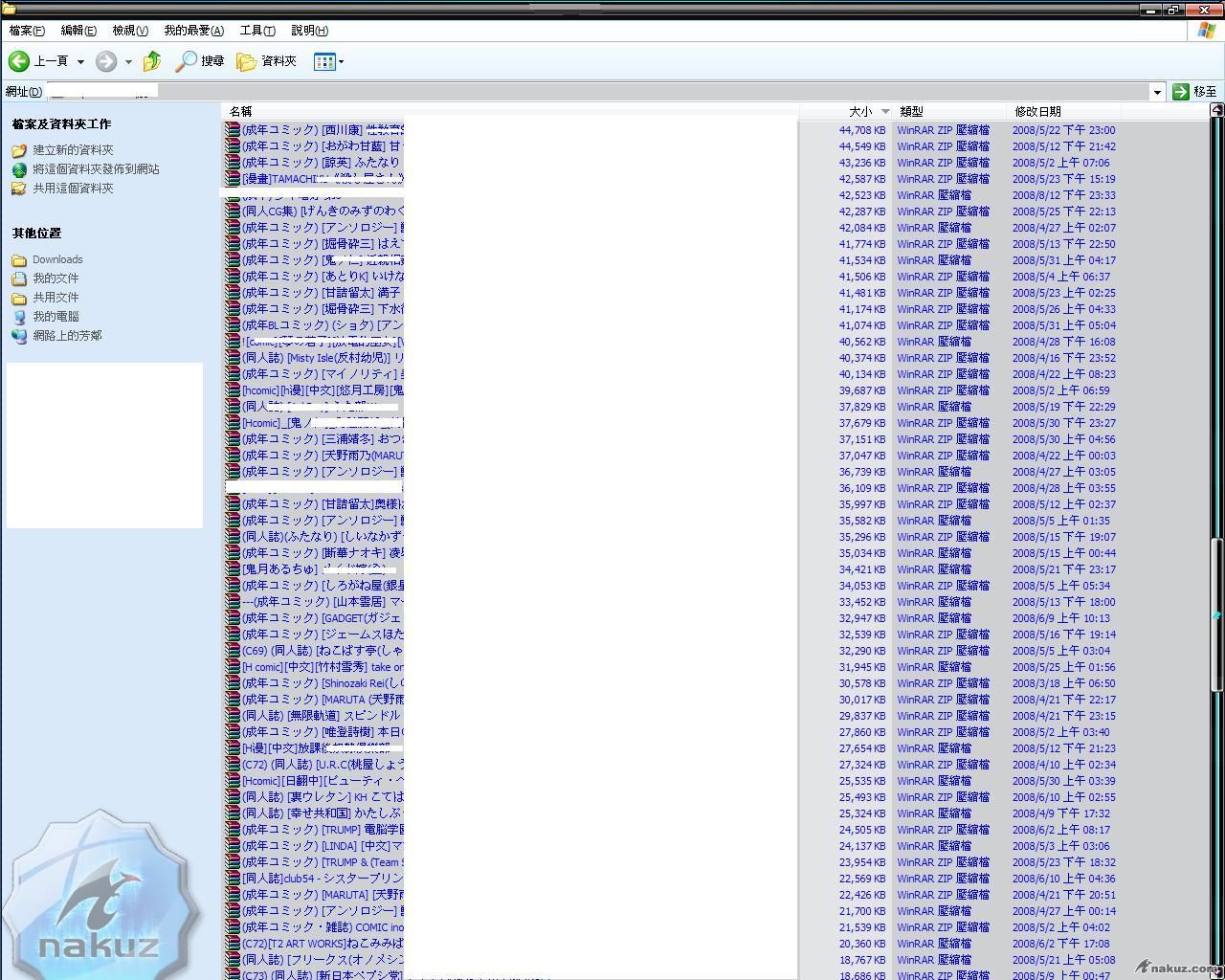1225x980 pixels.
Task: Click 建立新的資料夾 task link
Action: (x=73, y=150)
